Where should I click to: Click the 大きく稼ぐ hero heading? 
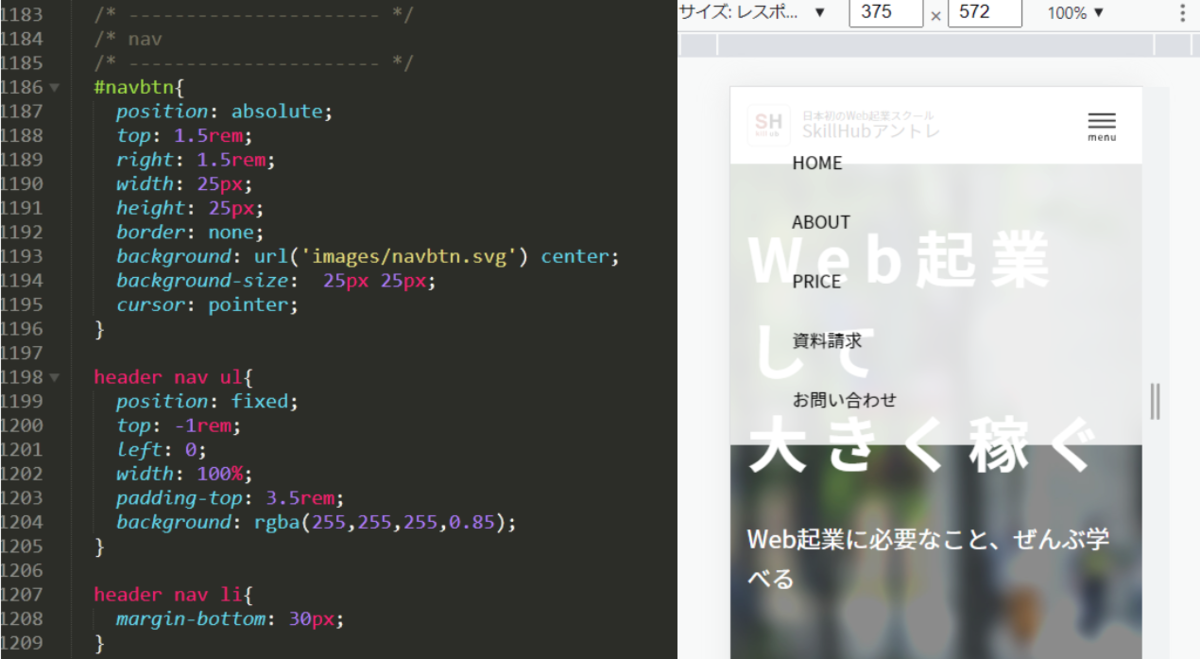[x=922, y=445]
